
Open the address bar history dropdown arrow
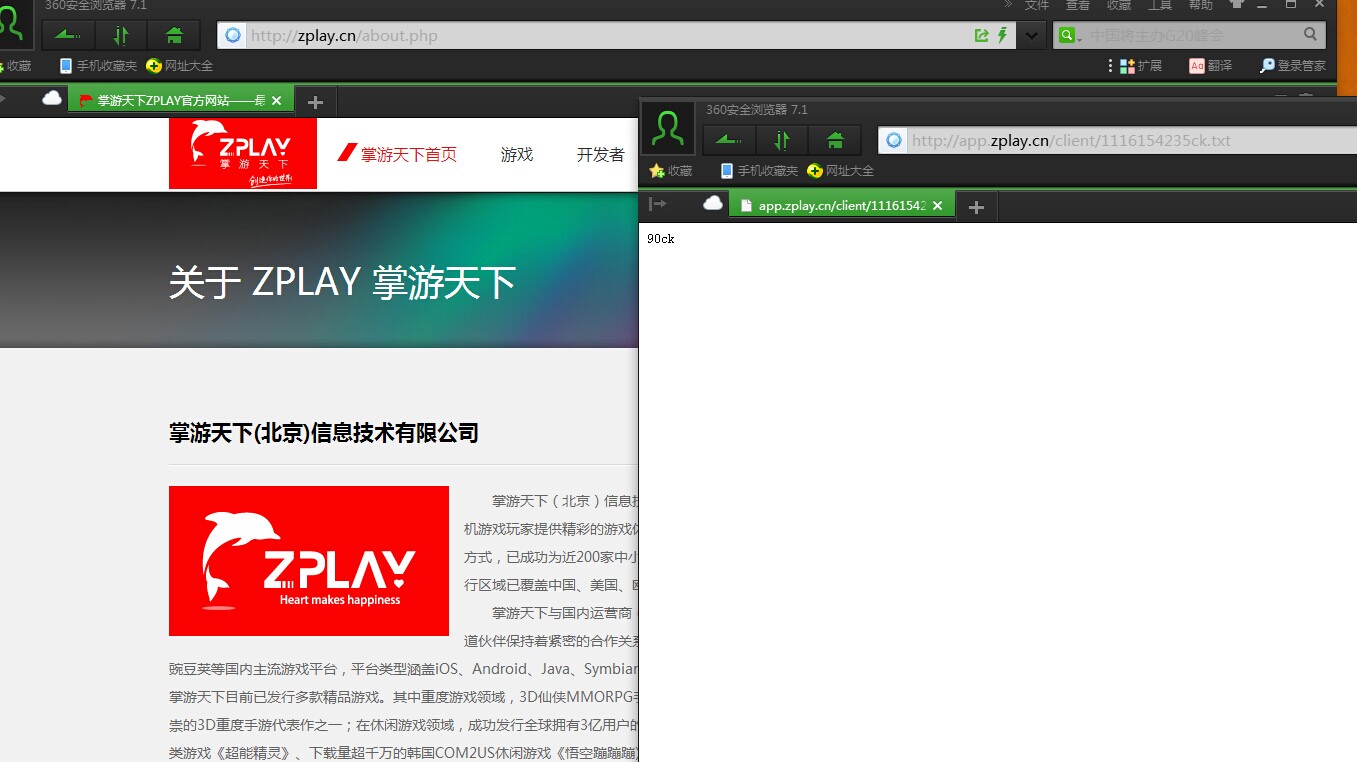1032,36
